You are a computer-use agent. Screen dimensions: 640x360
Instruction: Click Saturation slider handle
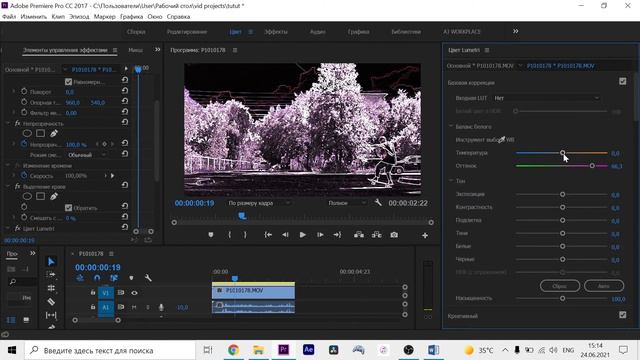(x=562, y=298)
